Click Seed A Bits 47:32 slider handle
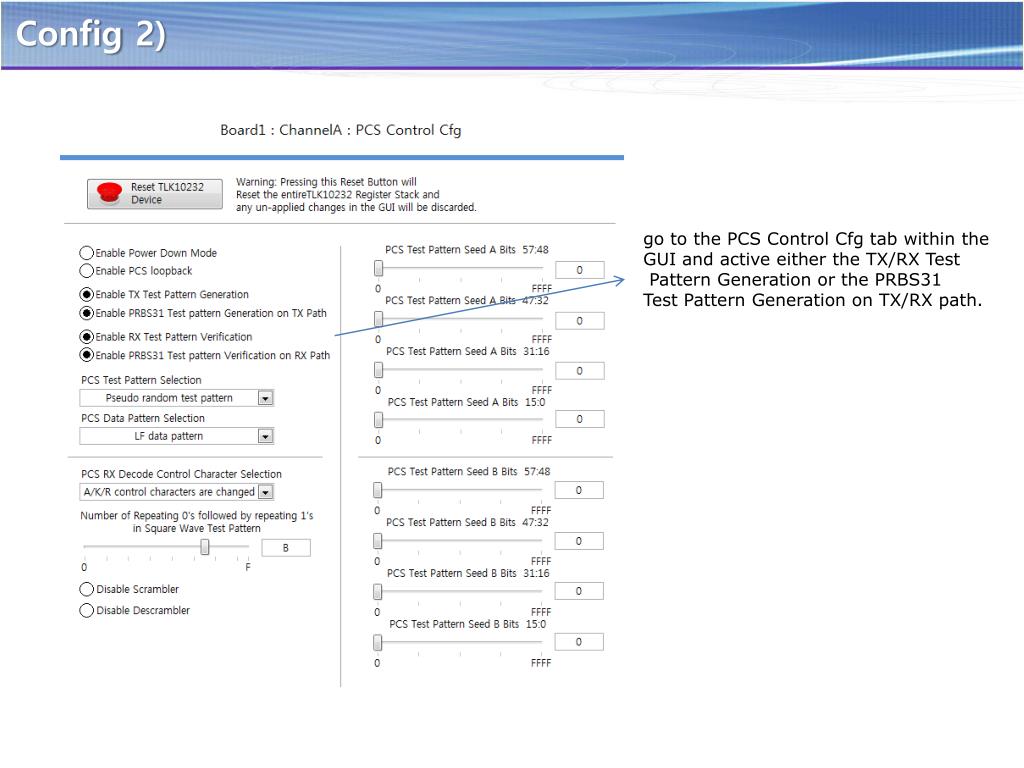Screen dimensions: 1024x768 tap(378, 319)
